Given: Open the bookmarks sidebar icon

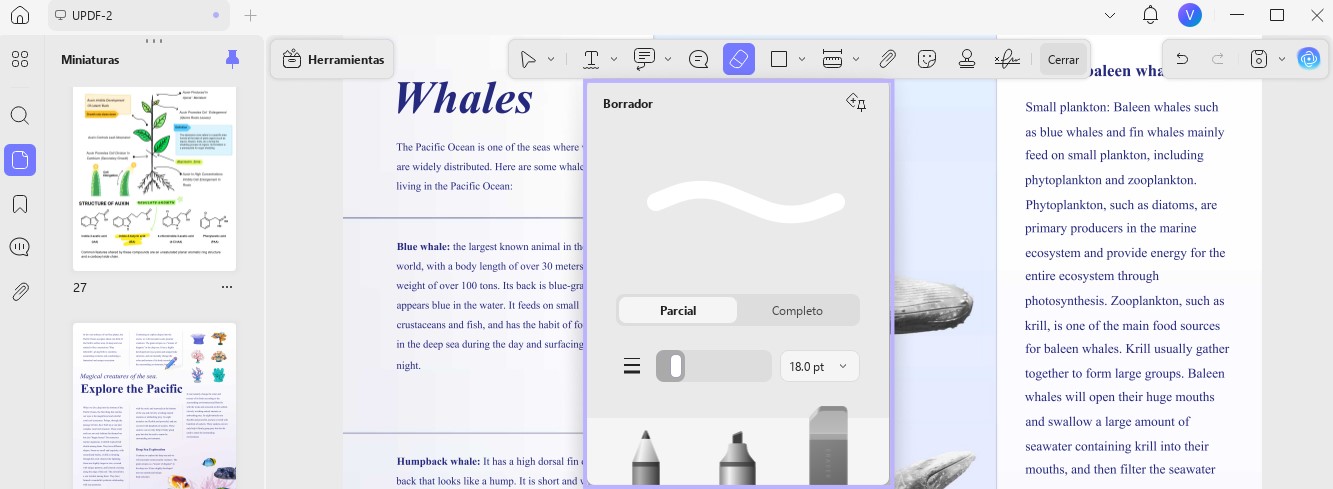Looking at the screenshot, I should point(20,204).
